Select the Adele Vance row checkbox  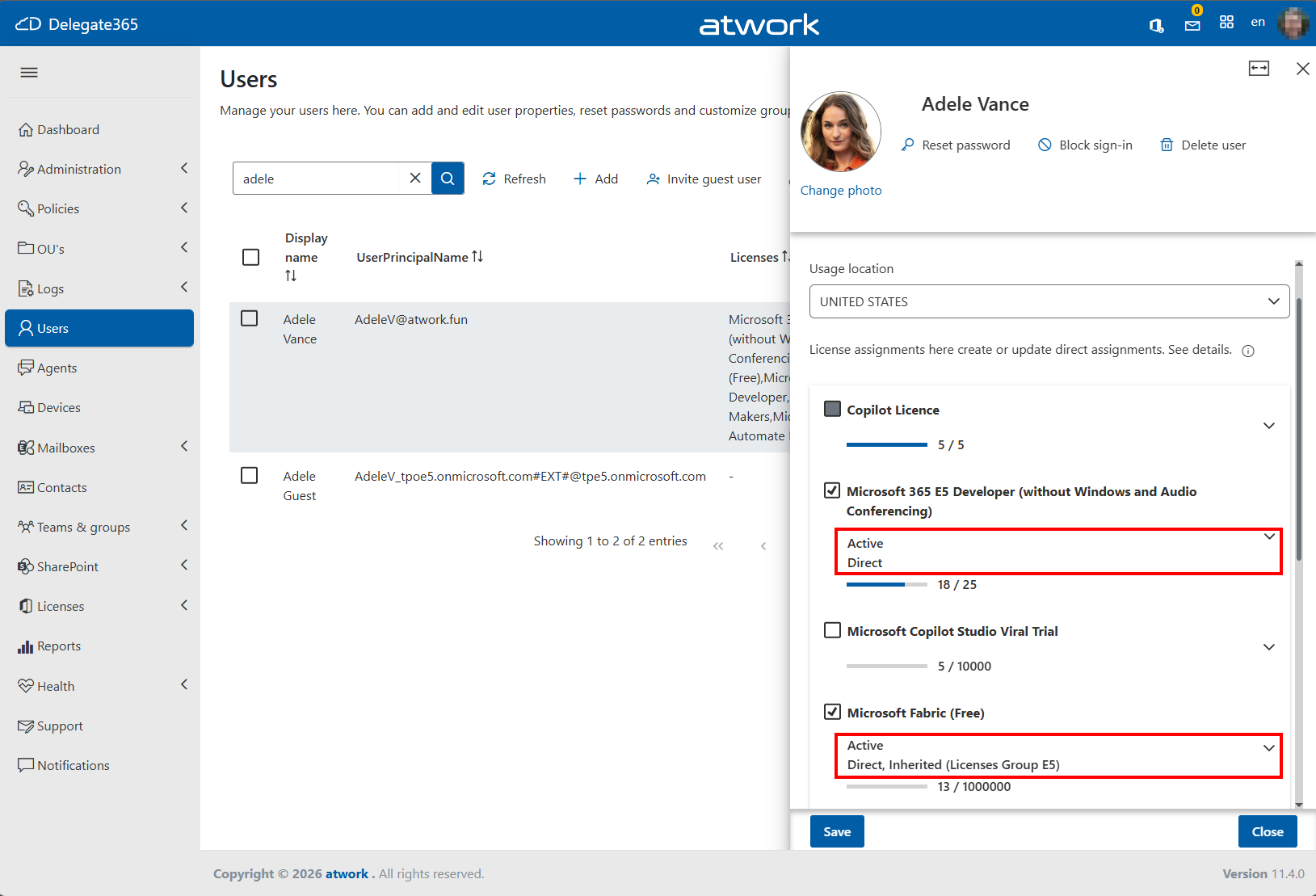(x=250, y=318)
